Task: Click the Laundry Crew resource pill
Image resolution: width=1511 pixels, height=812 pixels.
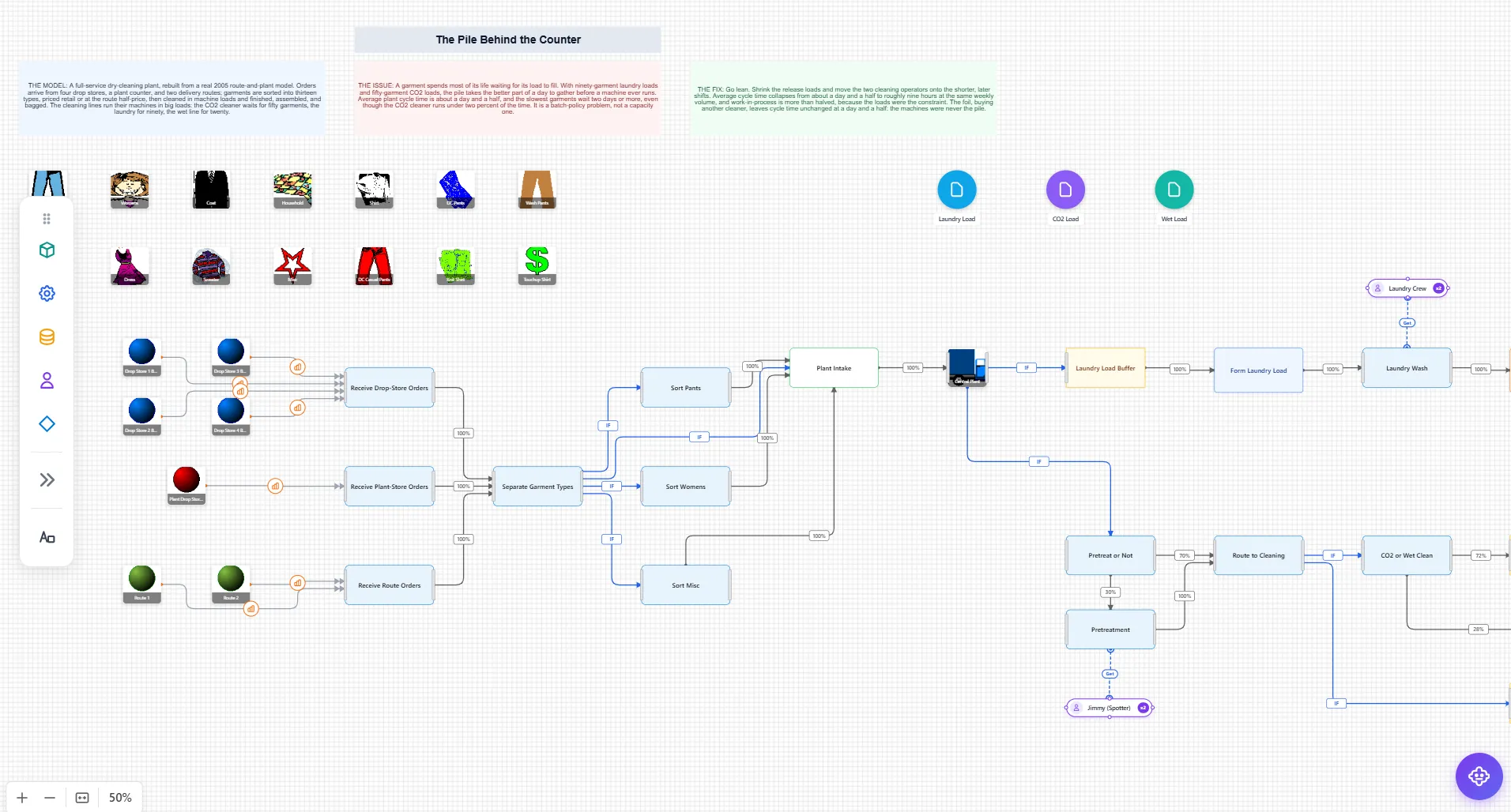Action: click(1407, 288)
